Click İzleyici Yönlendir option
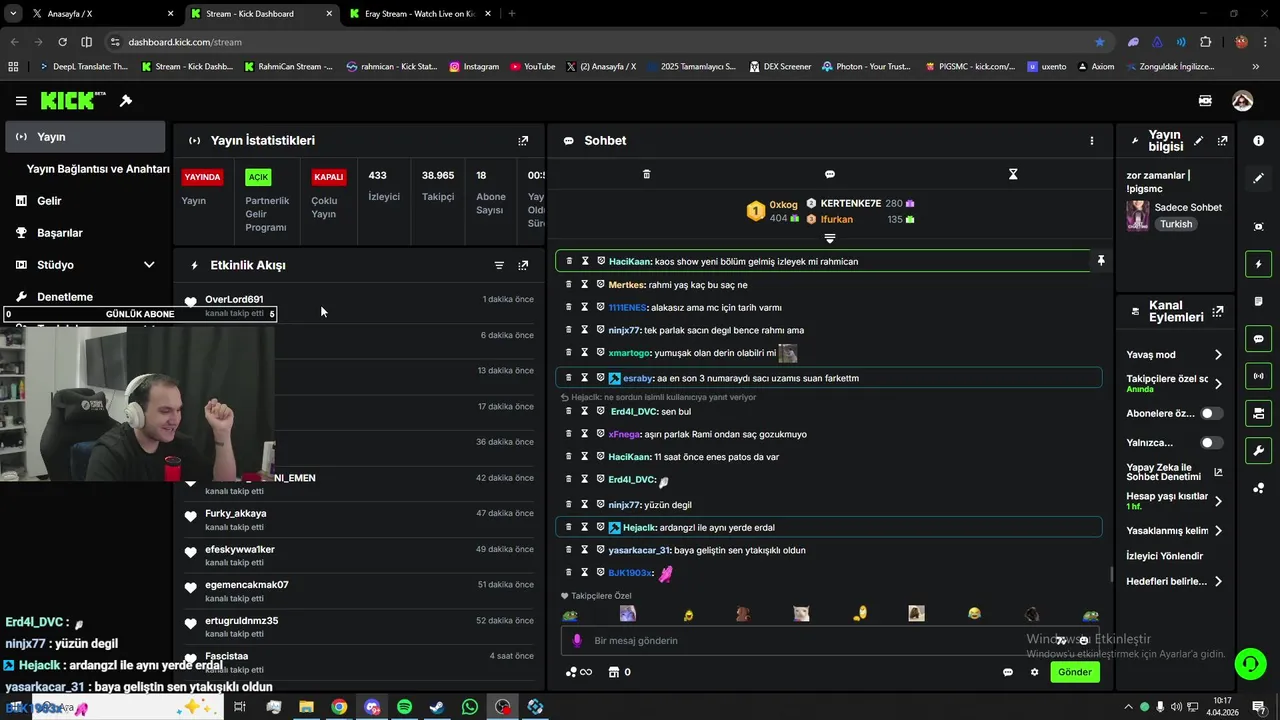The height and width of the screenshot is (720, 1280). click(1165, 556)
